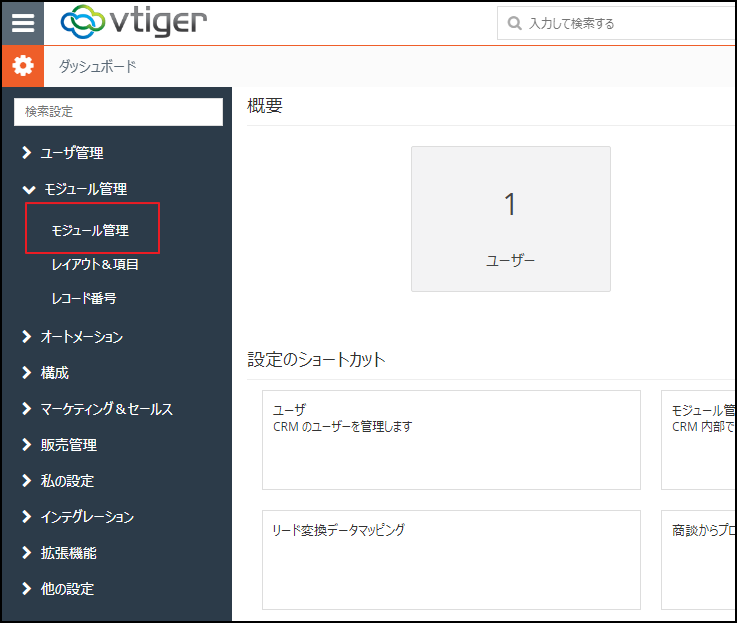Open リード変換データマッピング shortcut card

click(x=451, y=559)
